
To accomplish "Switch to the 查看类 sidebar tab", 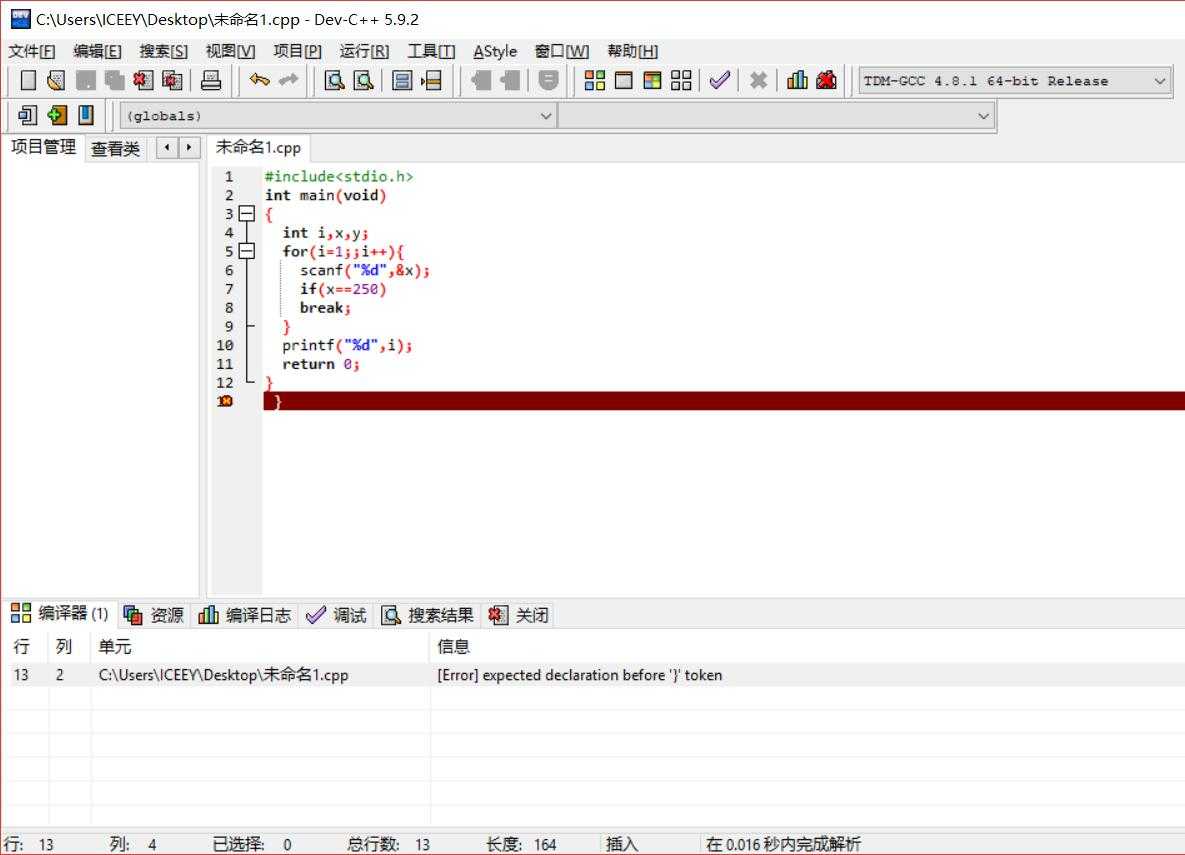I will 116,148.
